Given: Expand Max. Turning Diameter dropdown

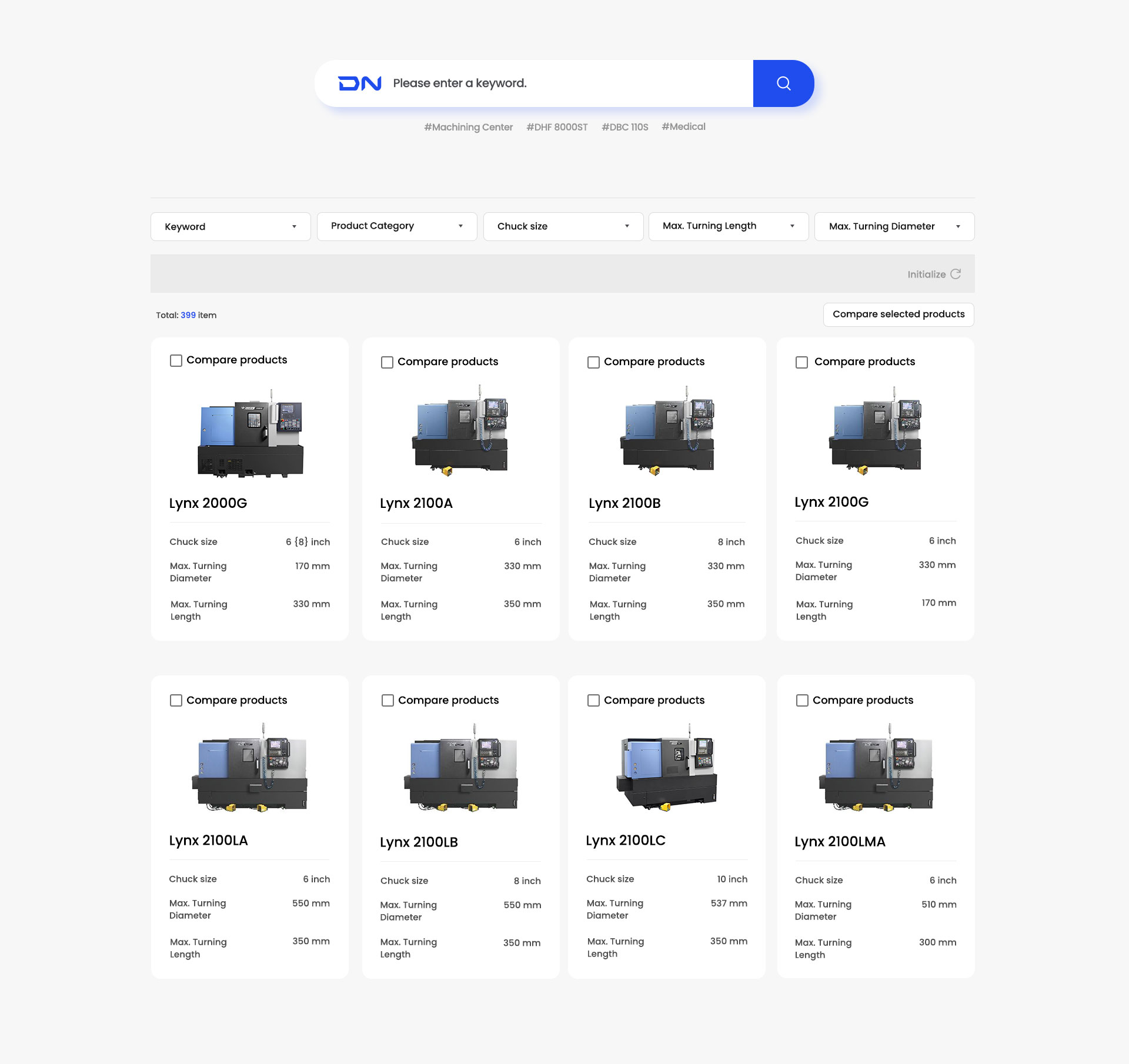Looking at the screenshot, I should point(894,226).
